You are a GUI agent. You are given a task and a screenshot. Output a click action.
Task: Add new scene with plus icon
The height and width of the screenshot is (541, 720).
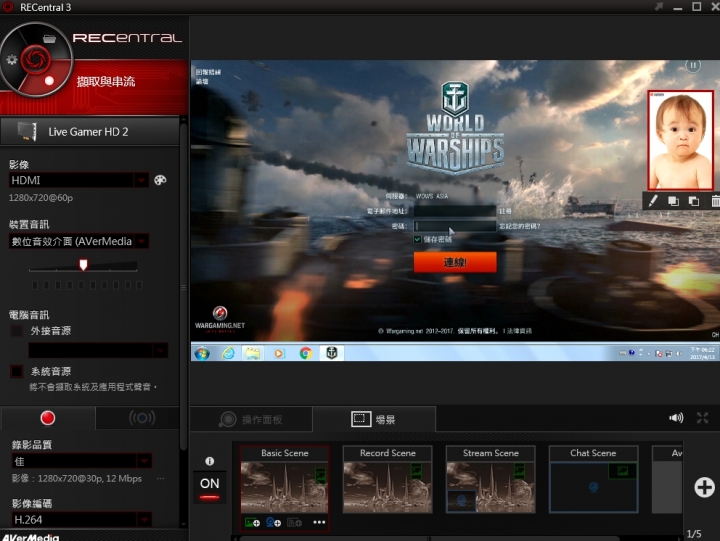(704, 487)
